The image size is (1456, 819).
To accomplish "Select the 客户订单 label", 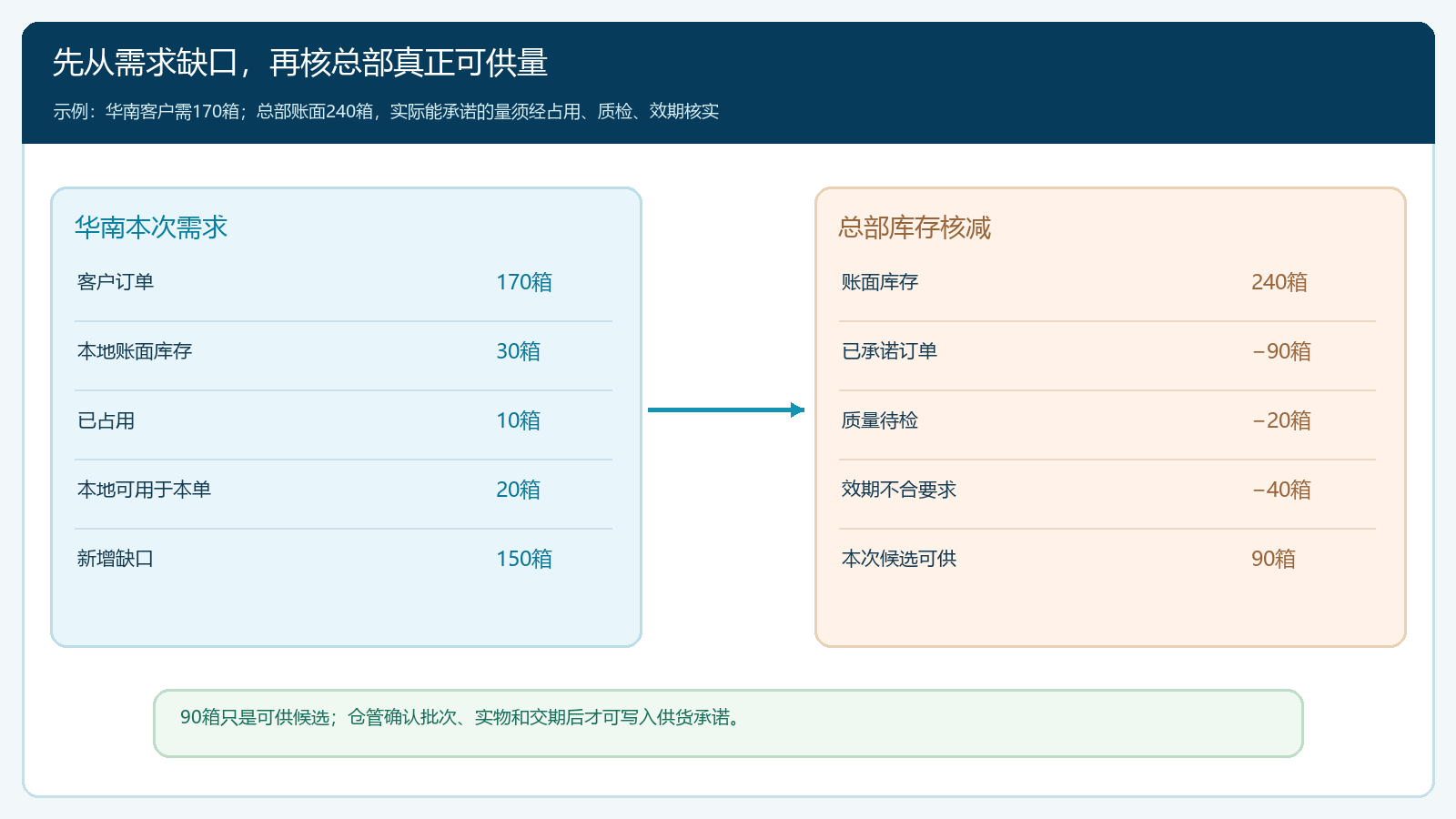I will [116, 282].
